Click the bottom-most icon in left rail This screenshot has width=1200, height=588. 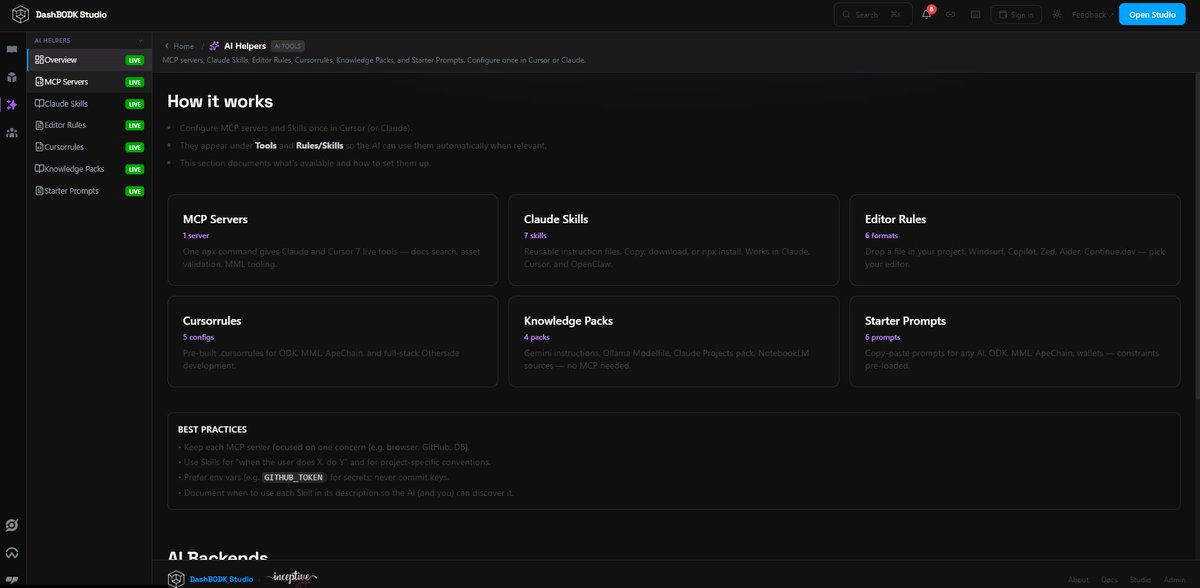(12, 579)
